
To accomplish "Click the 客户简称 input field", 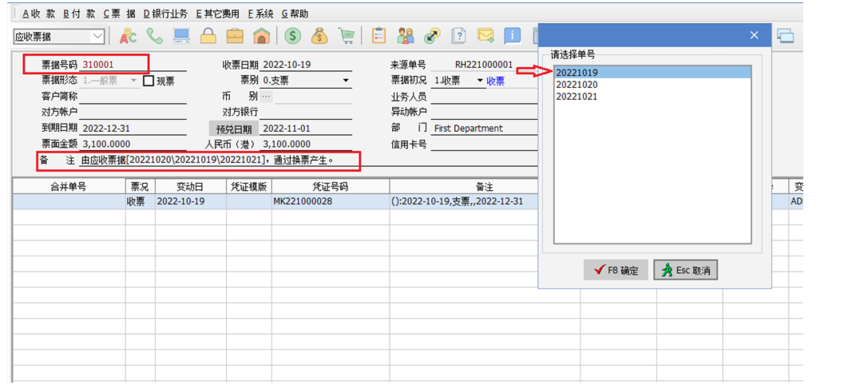I will point(133,97).
